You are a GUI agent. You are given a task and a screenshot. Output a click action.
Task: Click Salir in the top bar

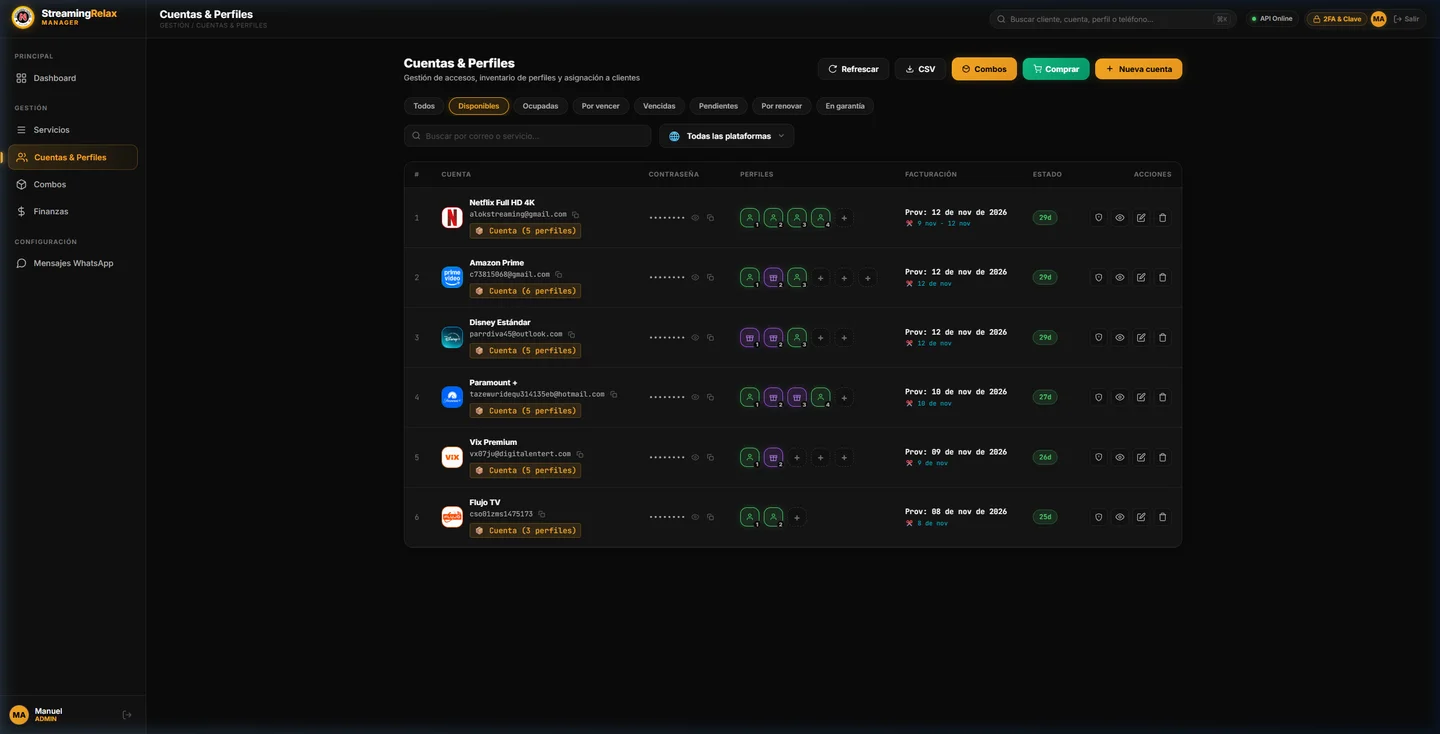(1406, 19)
